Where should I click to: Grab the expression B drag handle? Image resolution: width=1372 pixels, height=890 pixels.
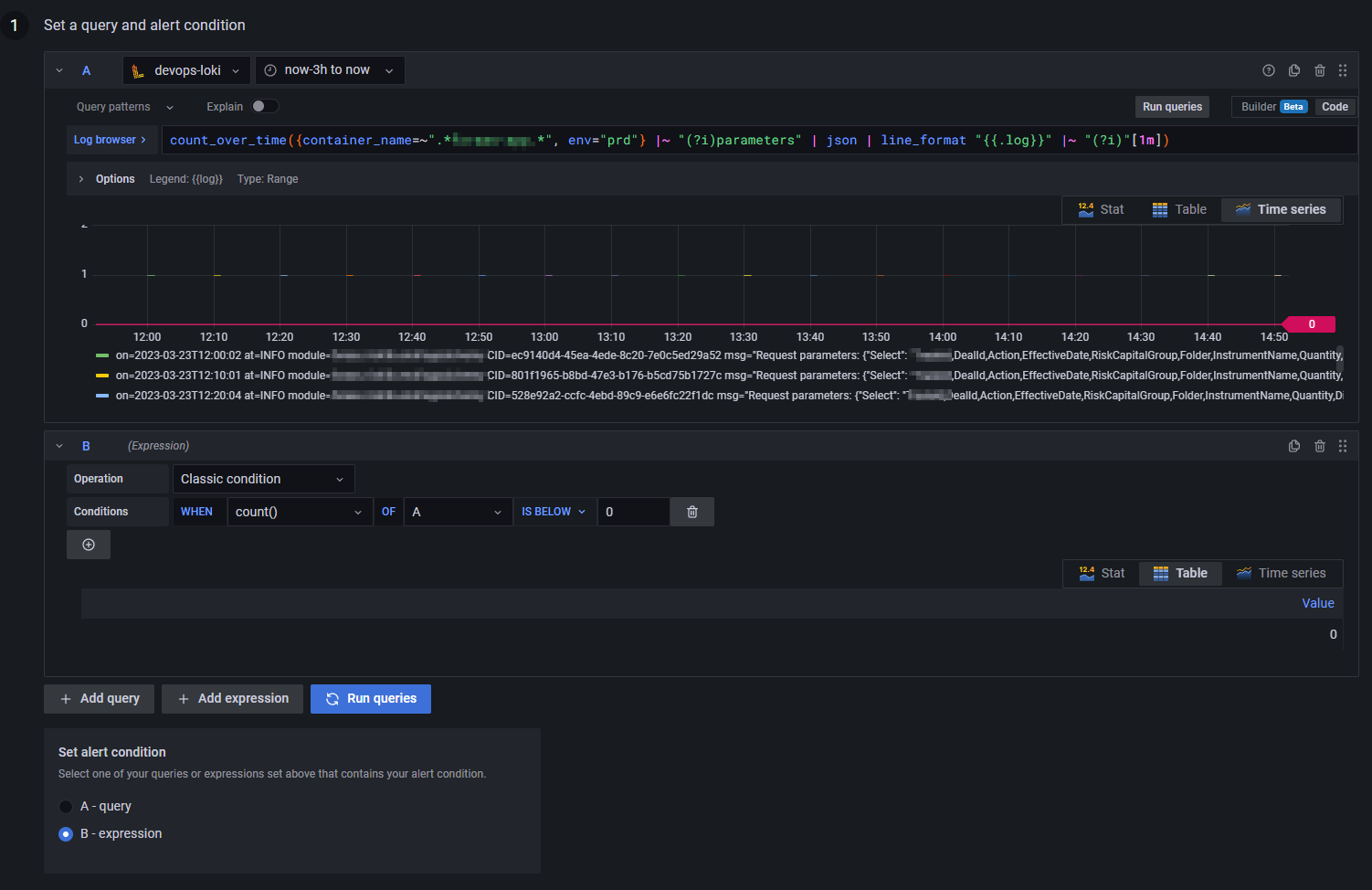click(1343, 446)
